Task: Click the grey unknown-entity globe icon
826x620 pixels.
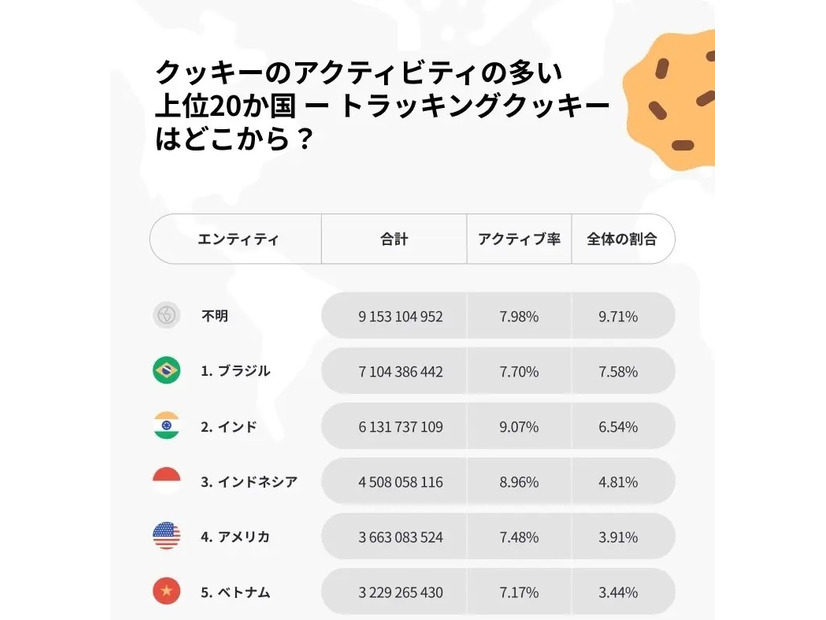Action: pyautogui.click(x=167, y=316)
